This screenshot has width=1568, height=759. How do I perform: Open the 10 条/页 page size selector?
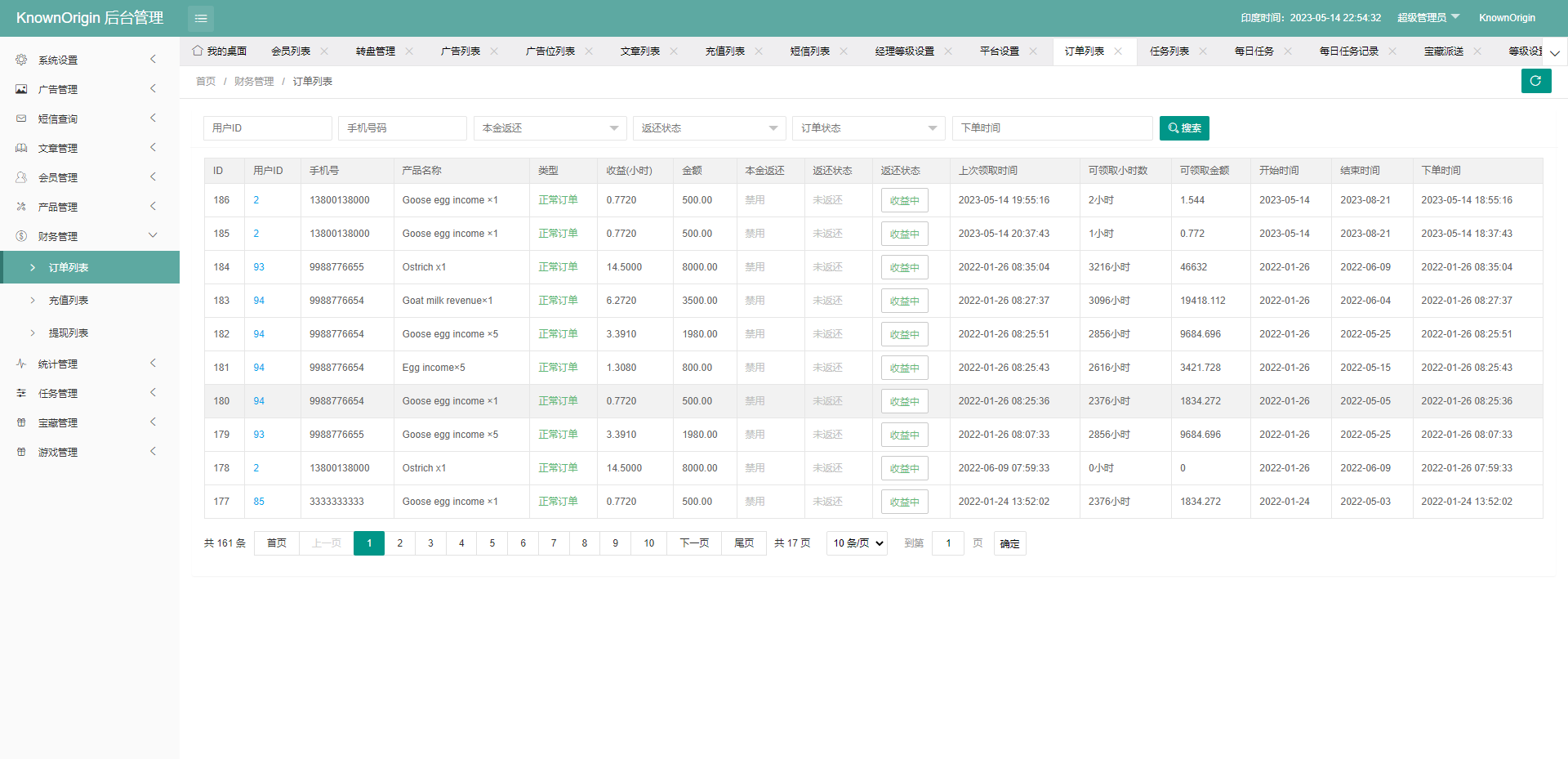[857, 543]
